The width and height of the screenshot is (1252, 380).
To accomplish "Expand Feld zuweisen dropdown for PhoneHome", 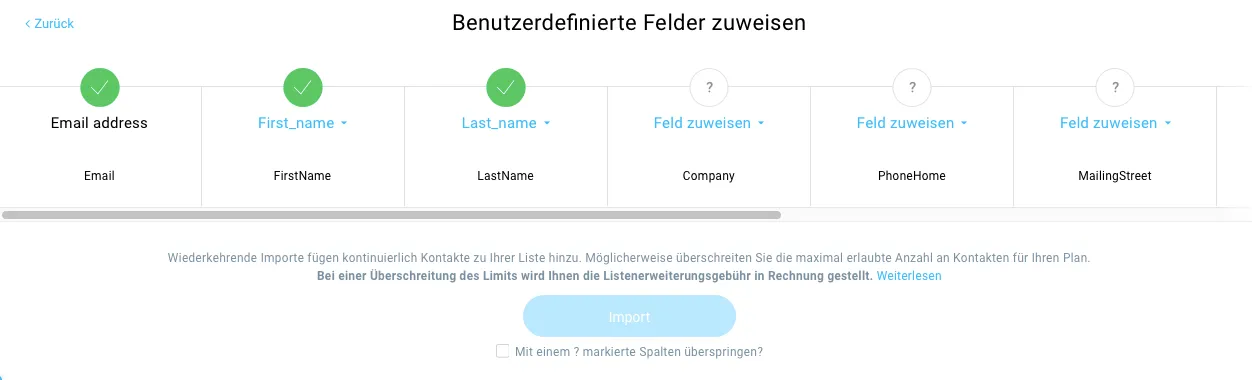I will (912, 123).
